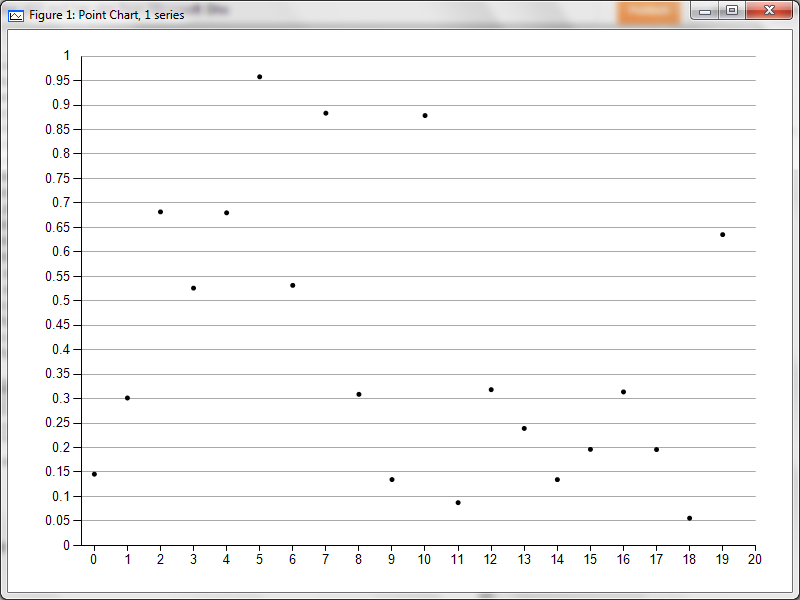800x600 pixels.
Task: Click the y-axis label '0.35'
Action: point(57,373)
